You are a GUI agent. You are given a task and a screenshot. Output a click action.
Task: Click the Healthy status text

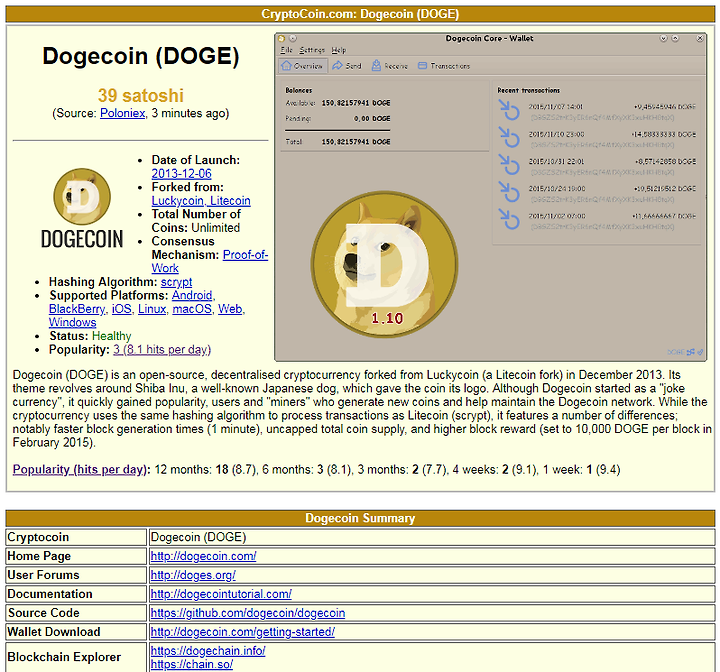point(112,336)
